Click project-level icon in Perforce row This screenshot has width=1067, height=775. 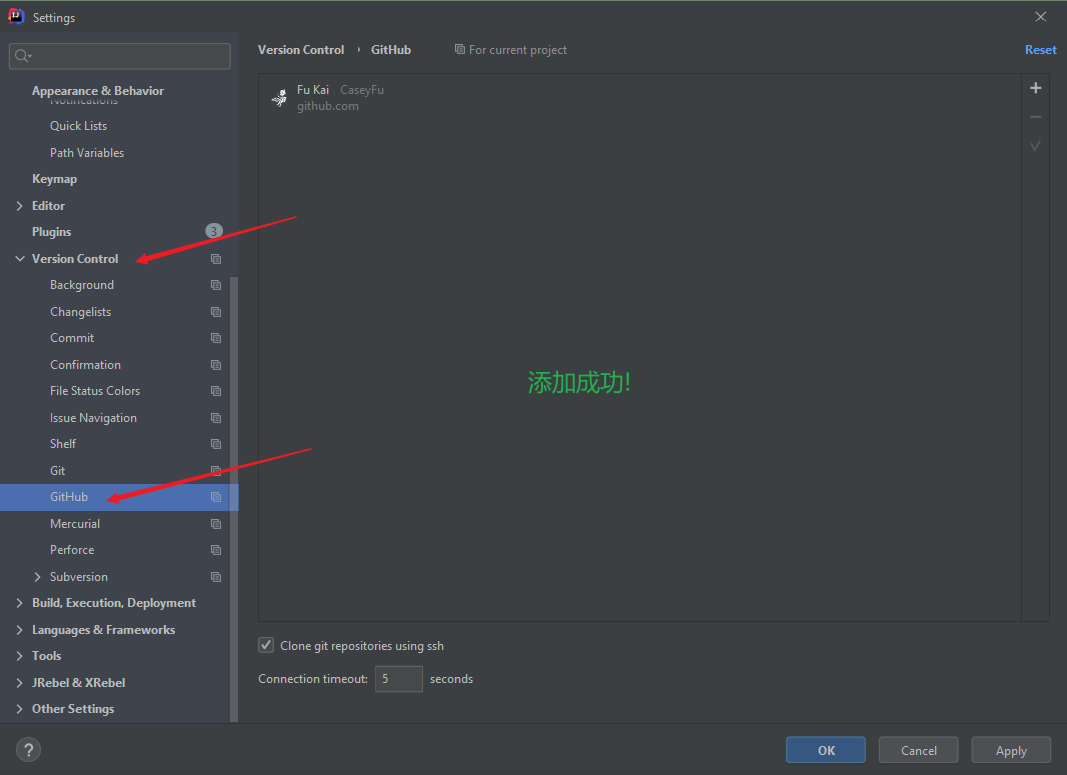pyautogui.click(x=216, y=550)
